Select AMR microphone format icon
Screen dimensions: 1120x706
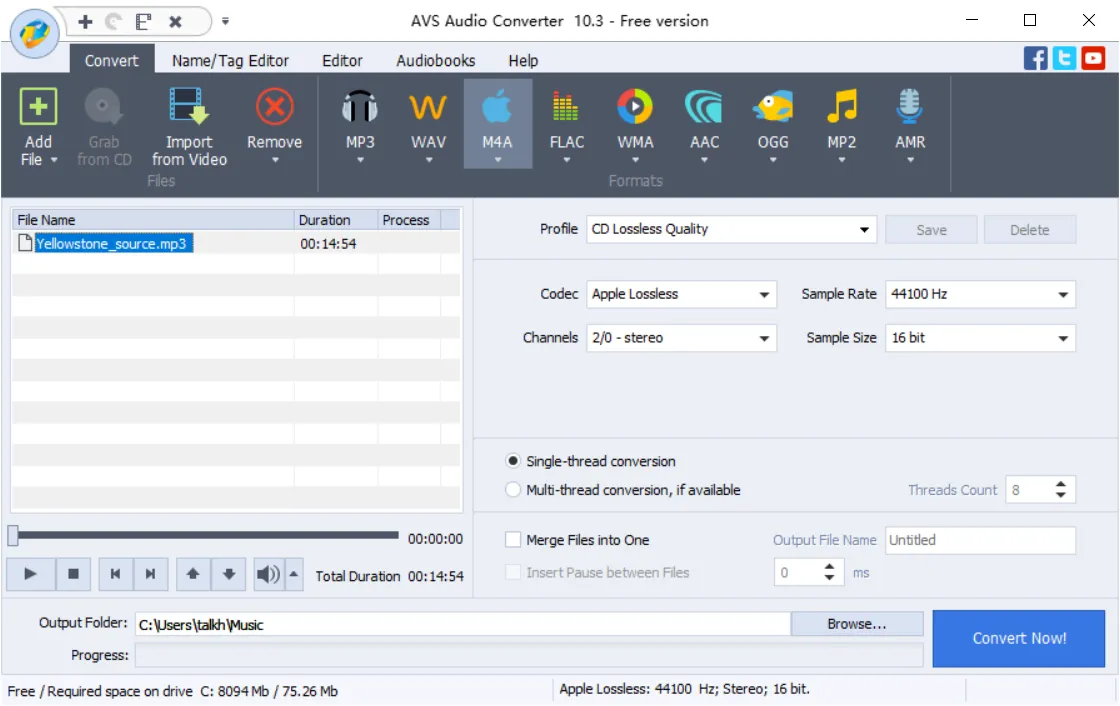tap(909, 107)
